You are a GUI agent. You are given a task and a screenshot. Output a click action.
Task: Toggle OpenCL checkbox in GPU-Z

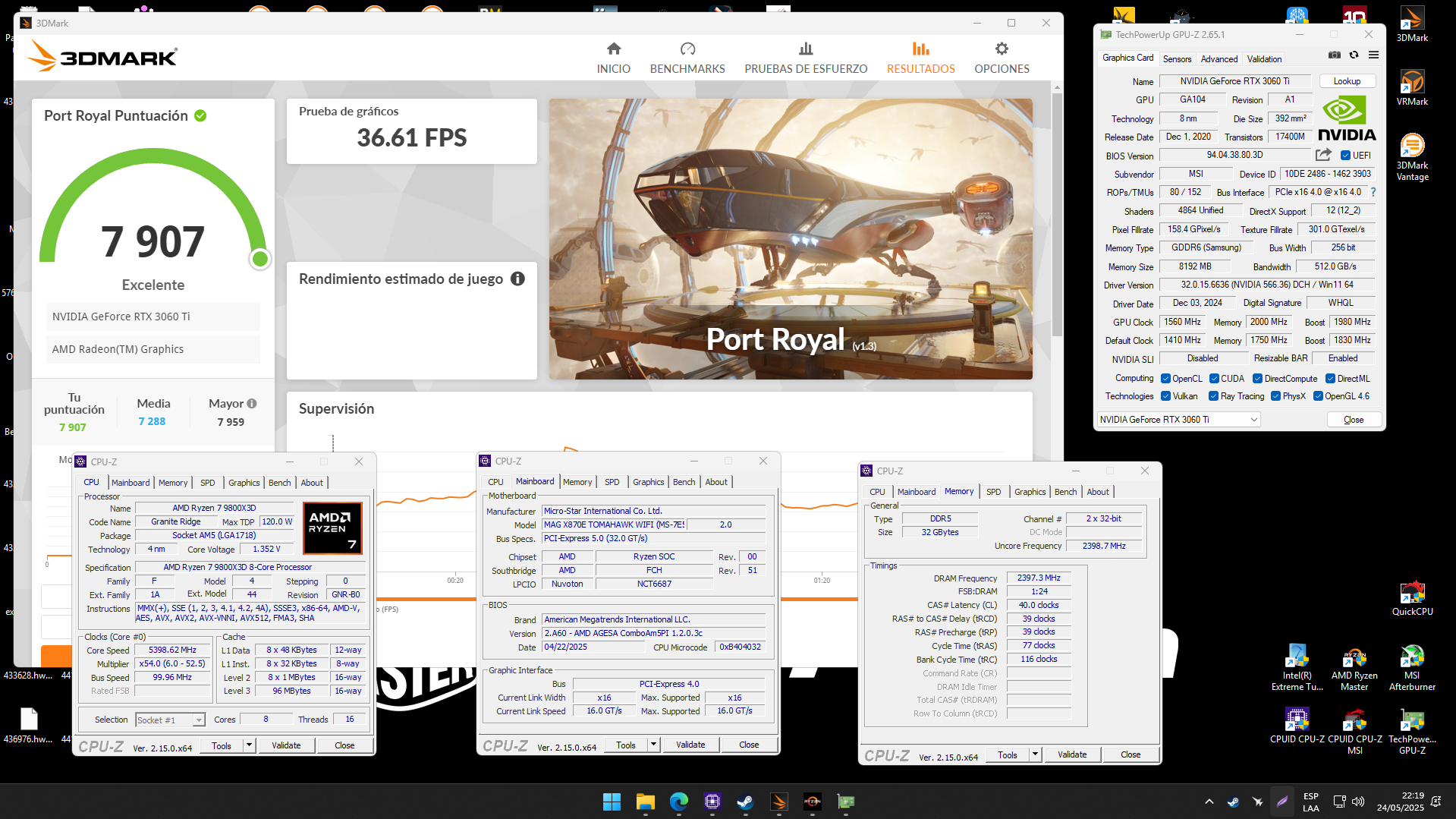[x=1165, y=379]
